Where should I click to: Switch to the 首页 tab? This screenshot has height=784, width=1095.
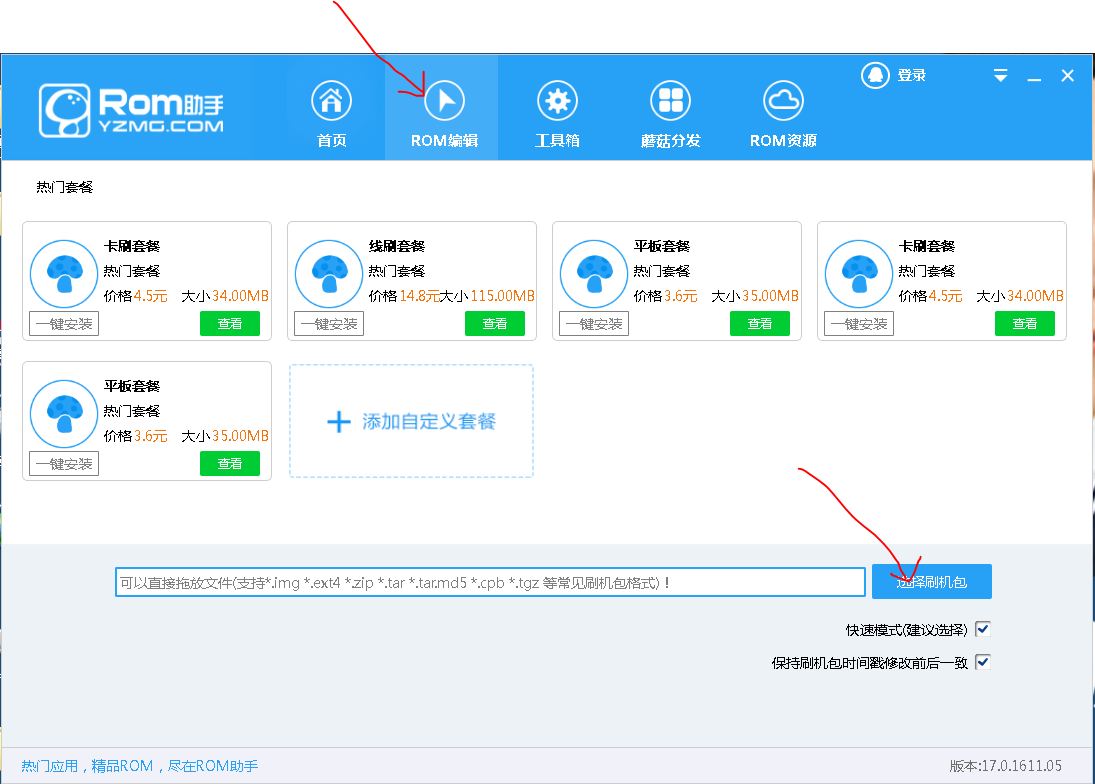[331, 107]
